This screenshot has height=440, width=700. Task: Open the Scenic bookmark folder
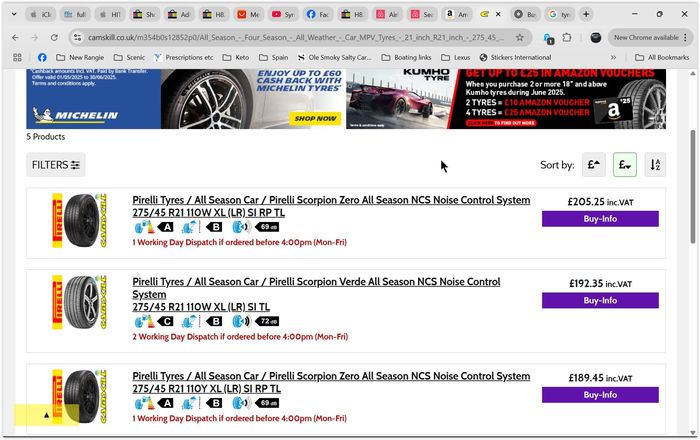[129, 57]
